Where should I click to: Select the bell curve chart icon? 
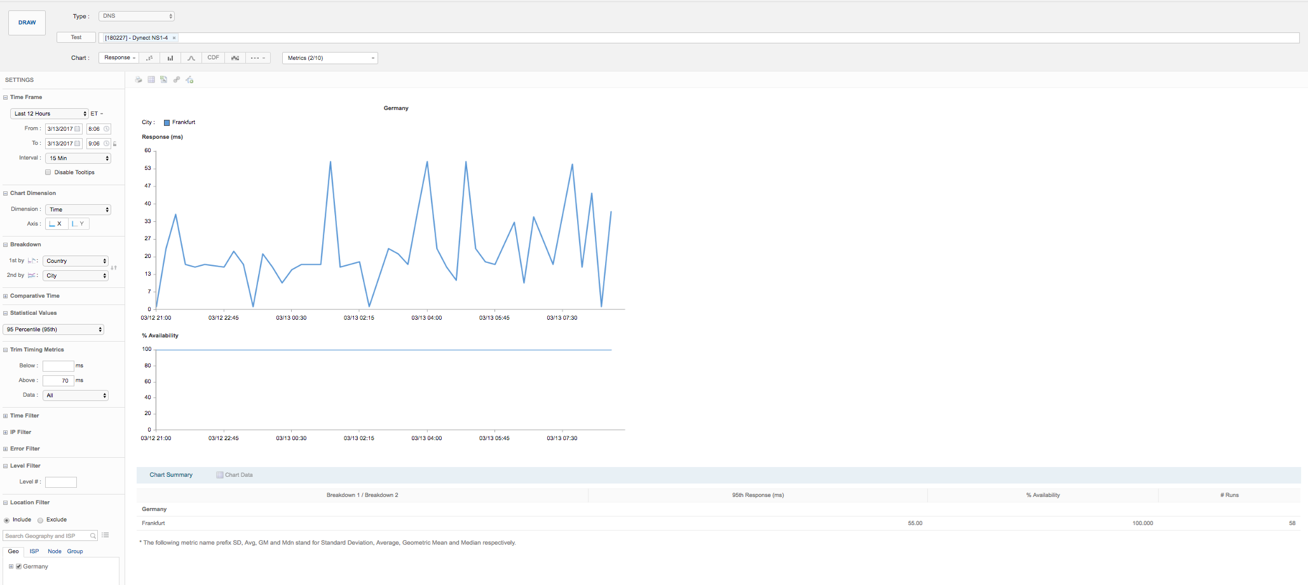(x=191, y=58)
